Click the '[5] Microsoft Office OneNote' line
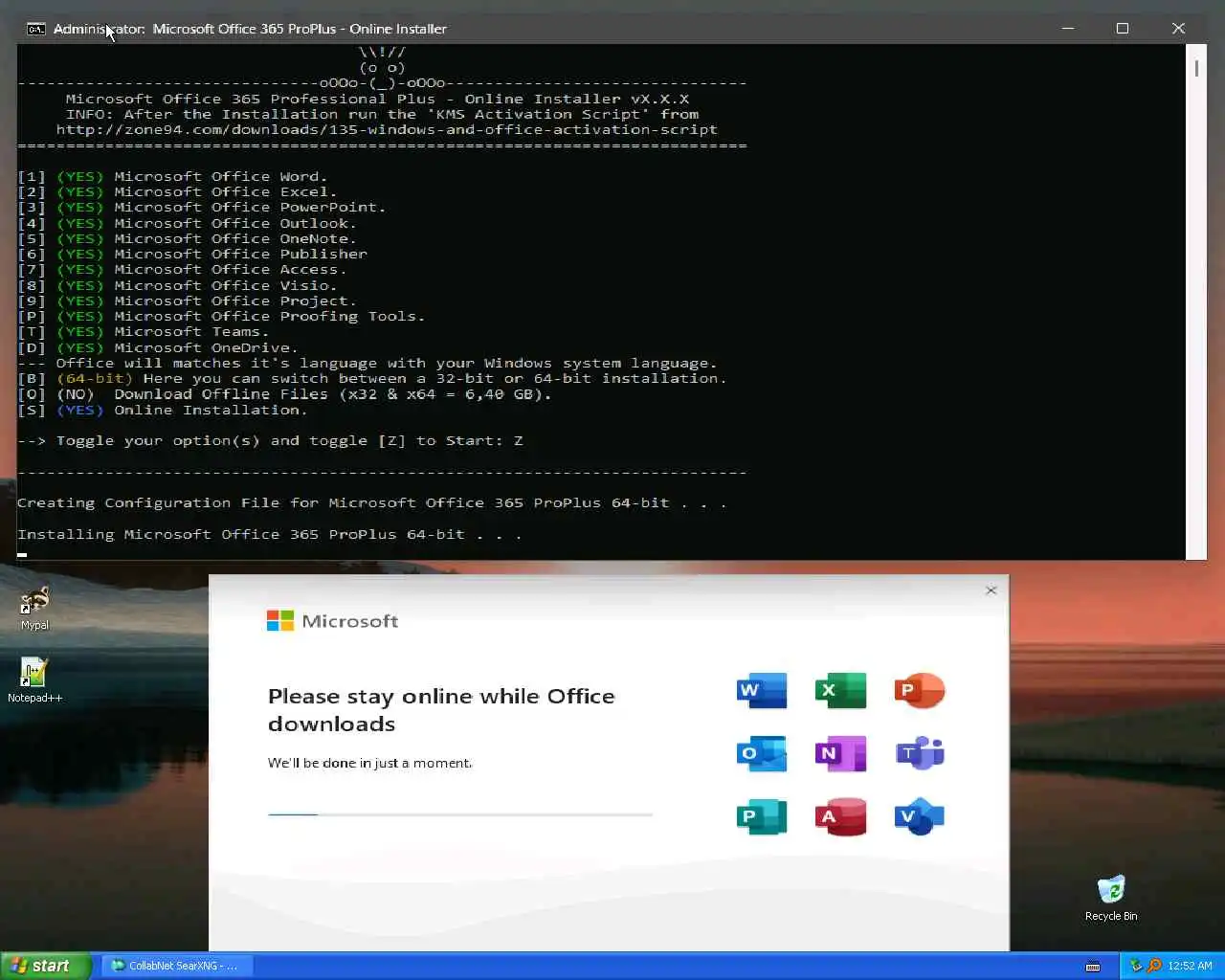The width and height of the screenshot is (1225, 980). (187, 239)
